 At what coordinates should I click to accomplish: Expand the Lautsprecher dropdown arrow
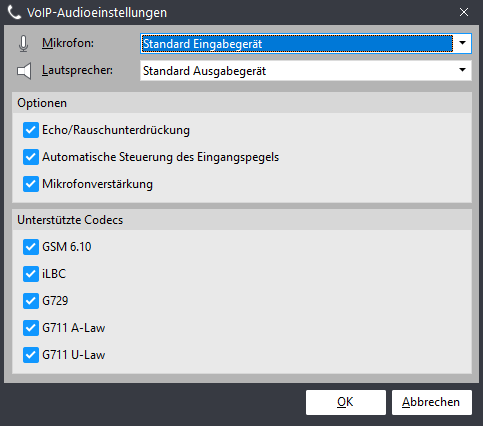[462, 70]
